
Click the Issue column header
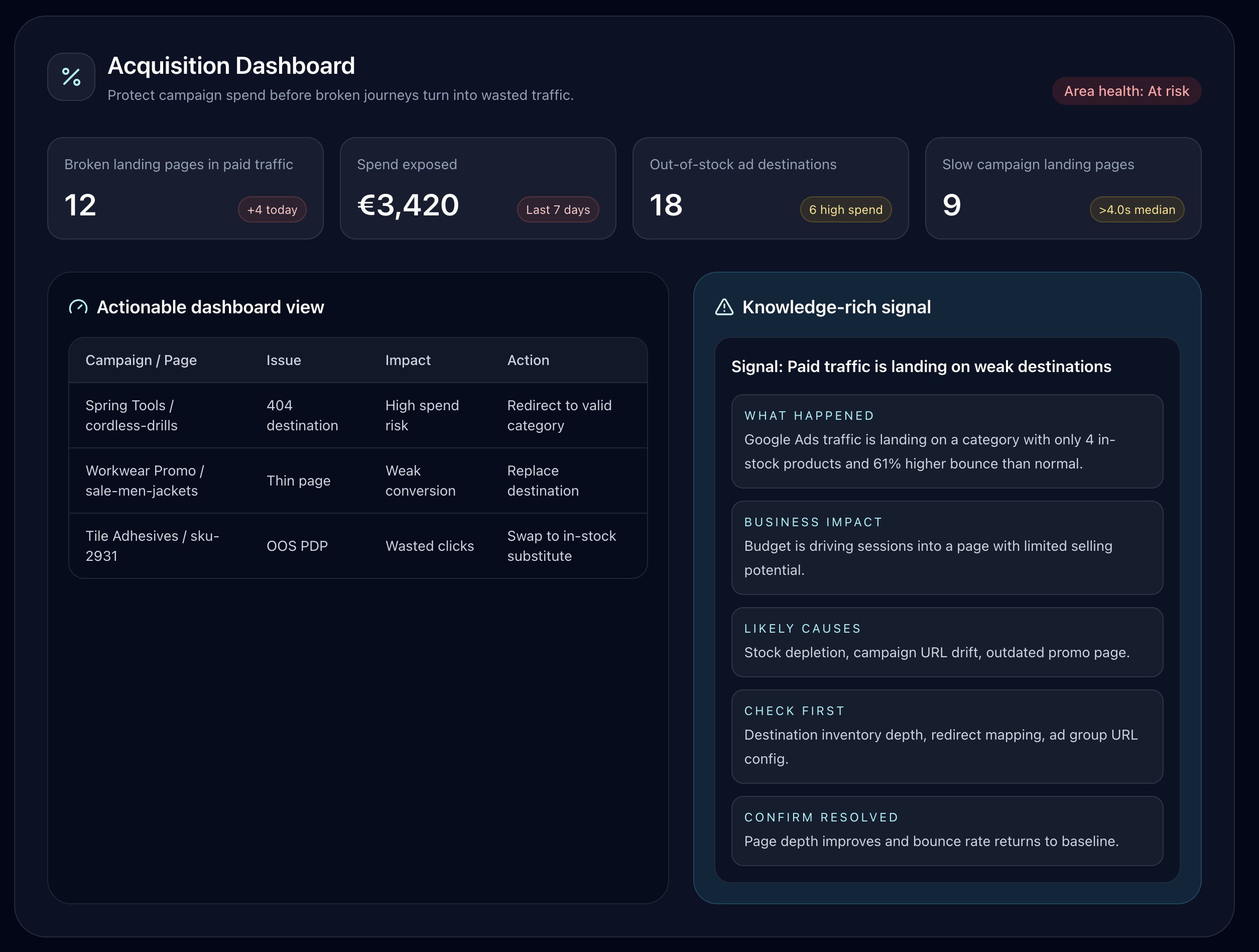pos(284,361)
